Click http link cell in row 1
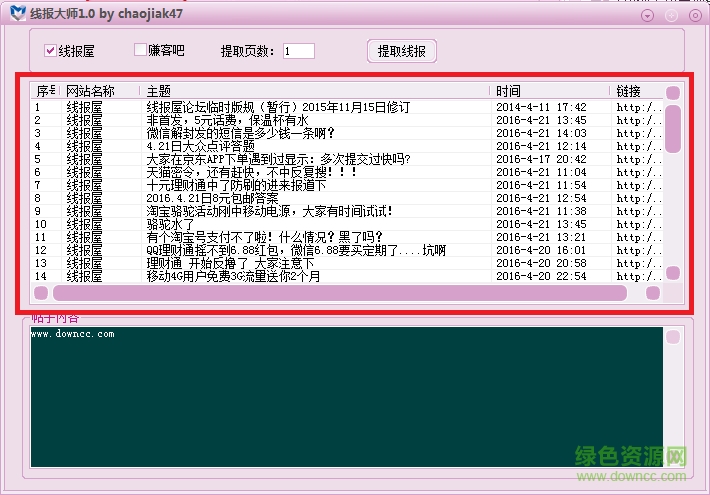The width and height of the screenshot is (710, 495). tap(639, 107)
